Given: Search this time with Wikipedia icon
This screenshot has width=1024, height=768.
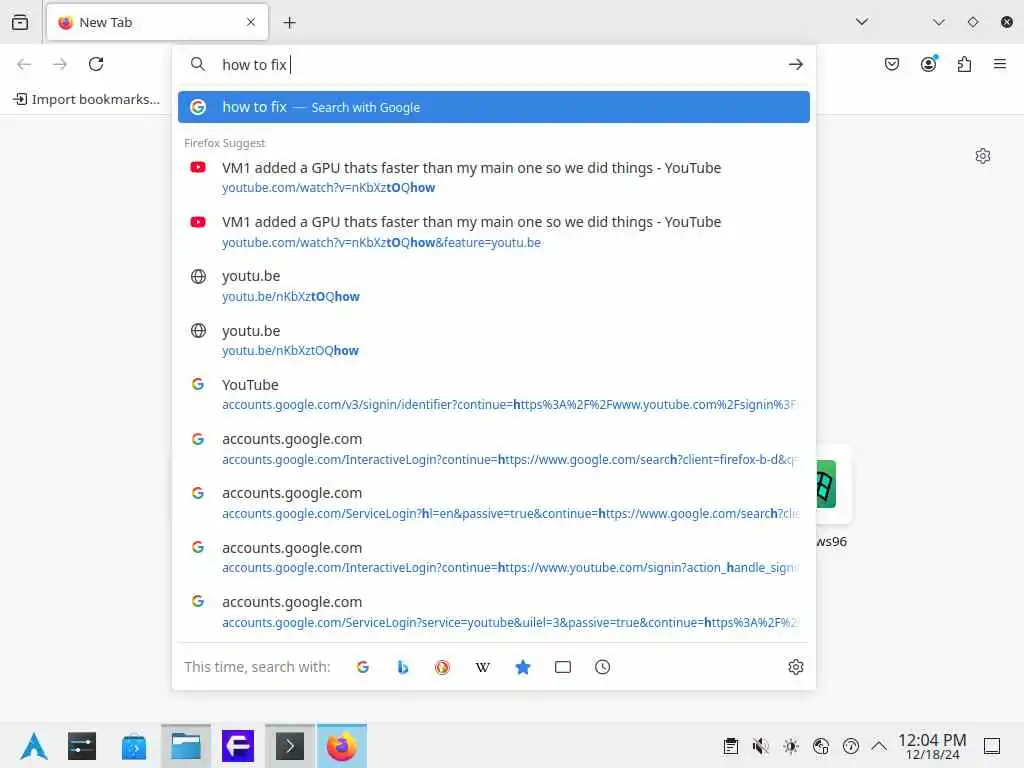Looking at the screenshot, I should (483, 667).
